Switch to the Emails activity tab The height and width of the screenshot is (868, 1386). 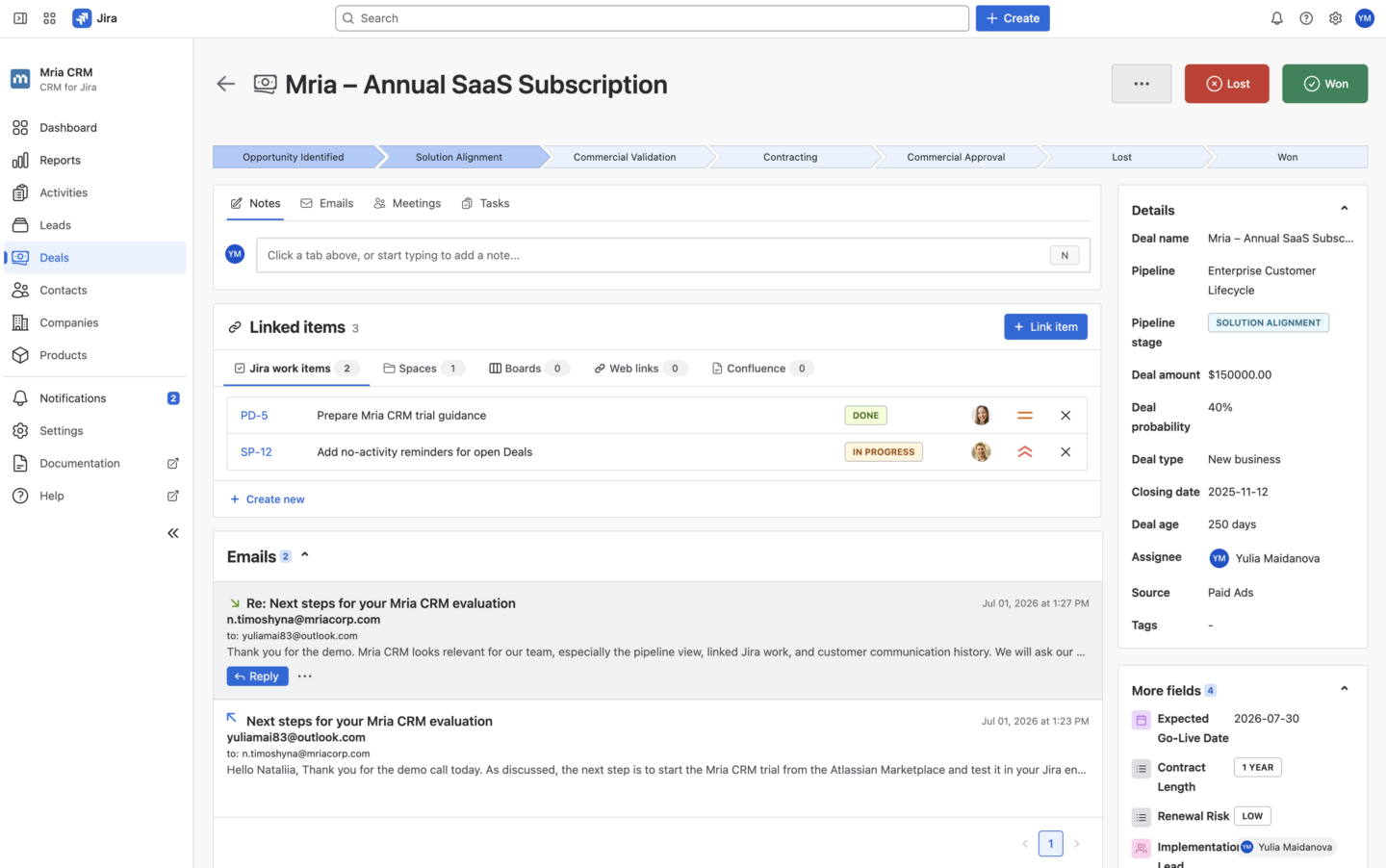327,203
